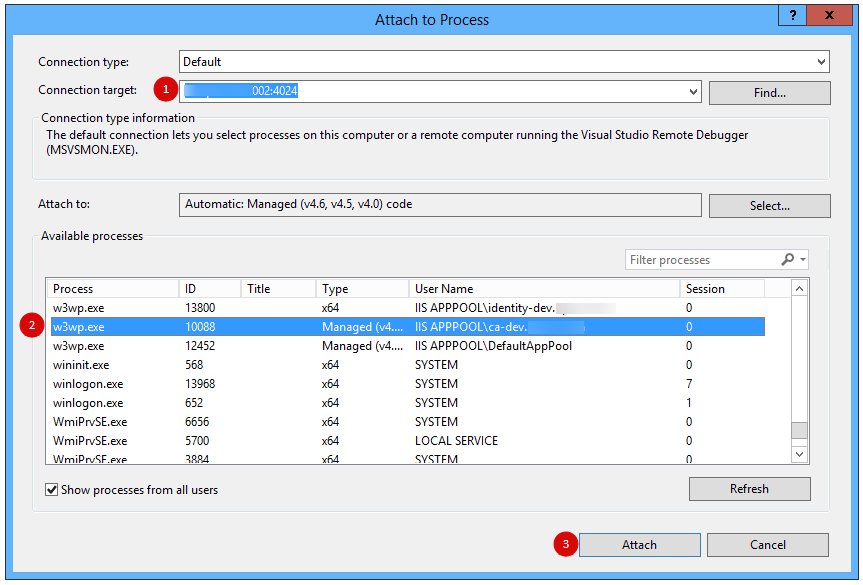
Task: Sort processes by User Name column header
Action: pos(544,288)
